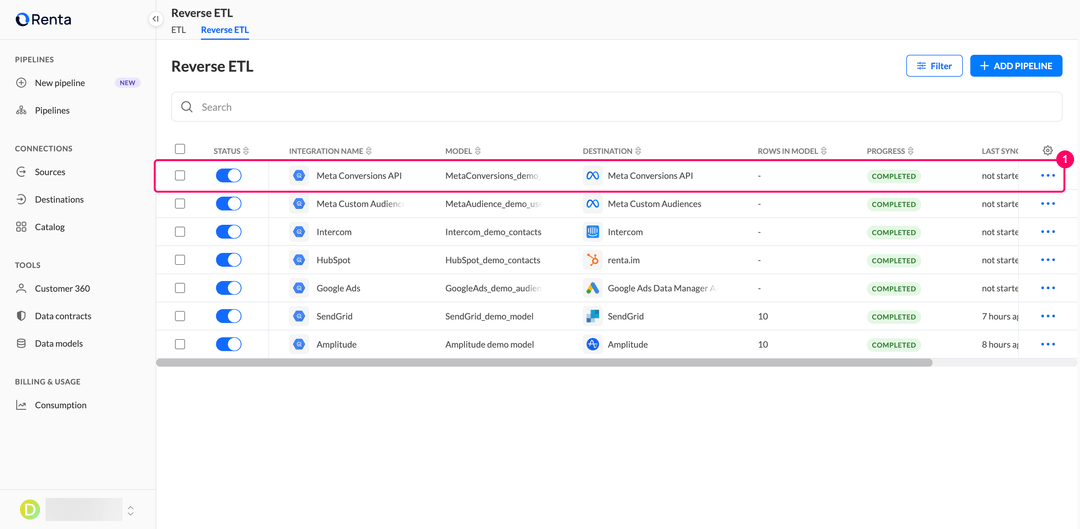Click the BigQuery source icon in the Google Ads row
Screen dimensions: 1080x529
click(299, 289)
